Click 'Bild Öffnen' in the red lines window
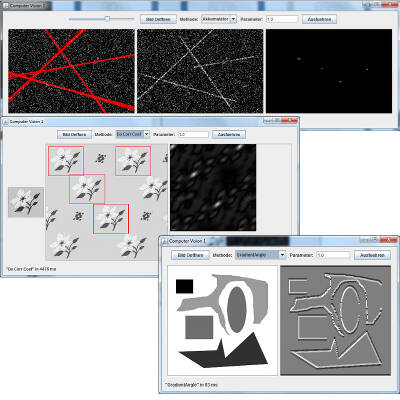Image resolution: width=400 pixels, height=400 pixels. pos(158,19)
